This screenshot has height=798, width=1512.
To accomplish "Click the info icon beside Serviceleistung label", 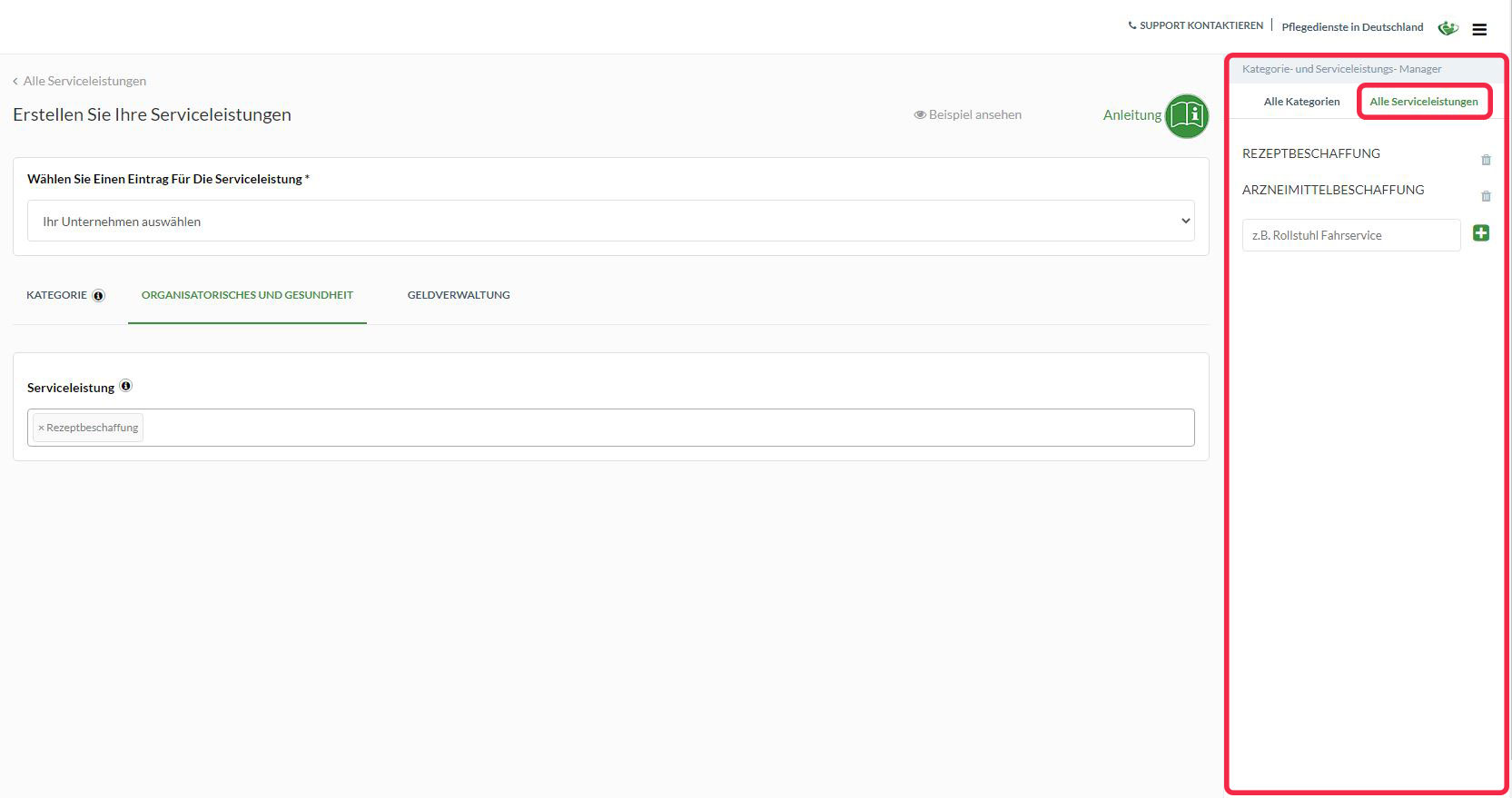I will click(126, 386).
